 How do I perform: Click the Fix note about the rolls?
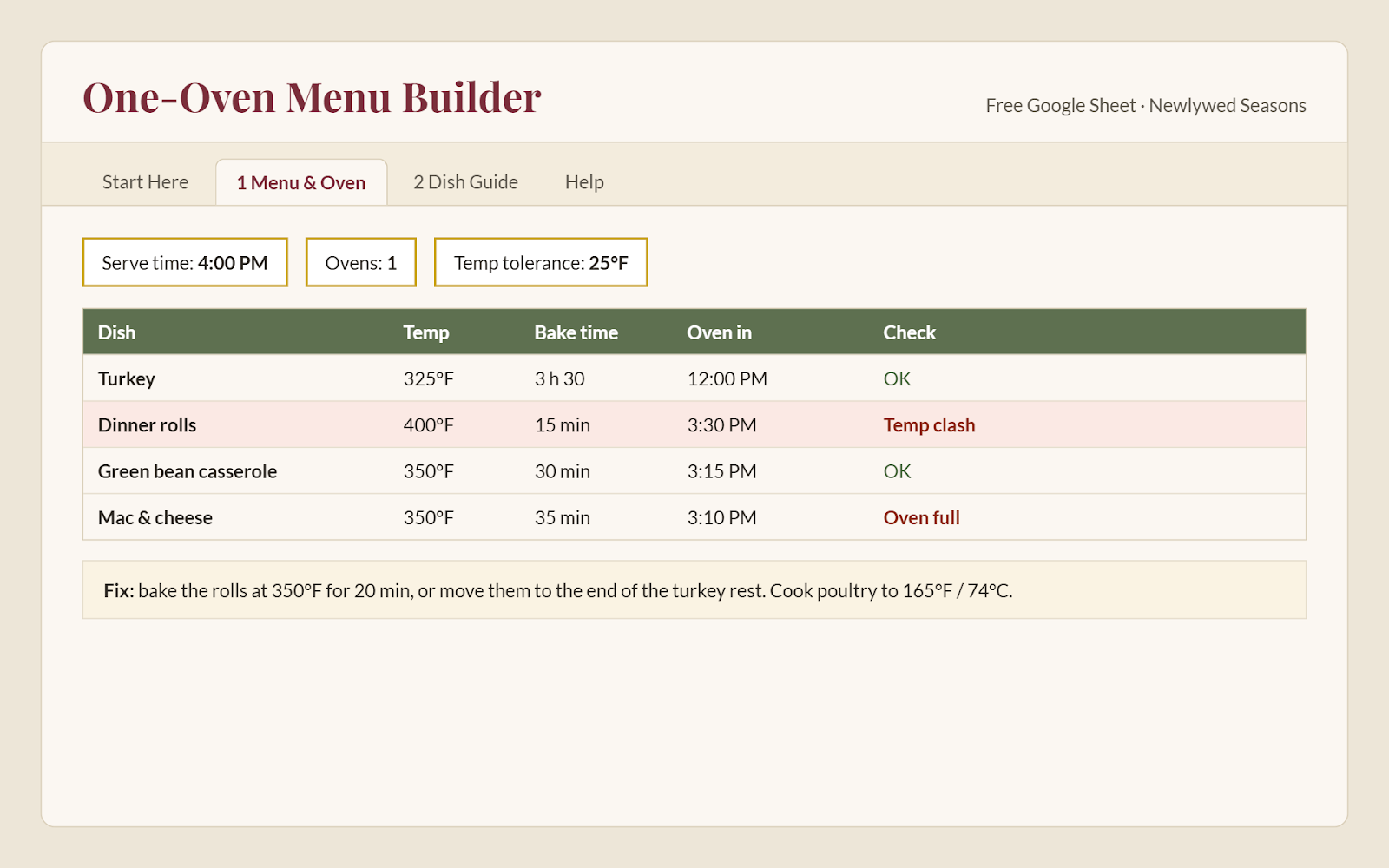click(x=694, y=590)
